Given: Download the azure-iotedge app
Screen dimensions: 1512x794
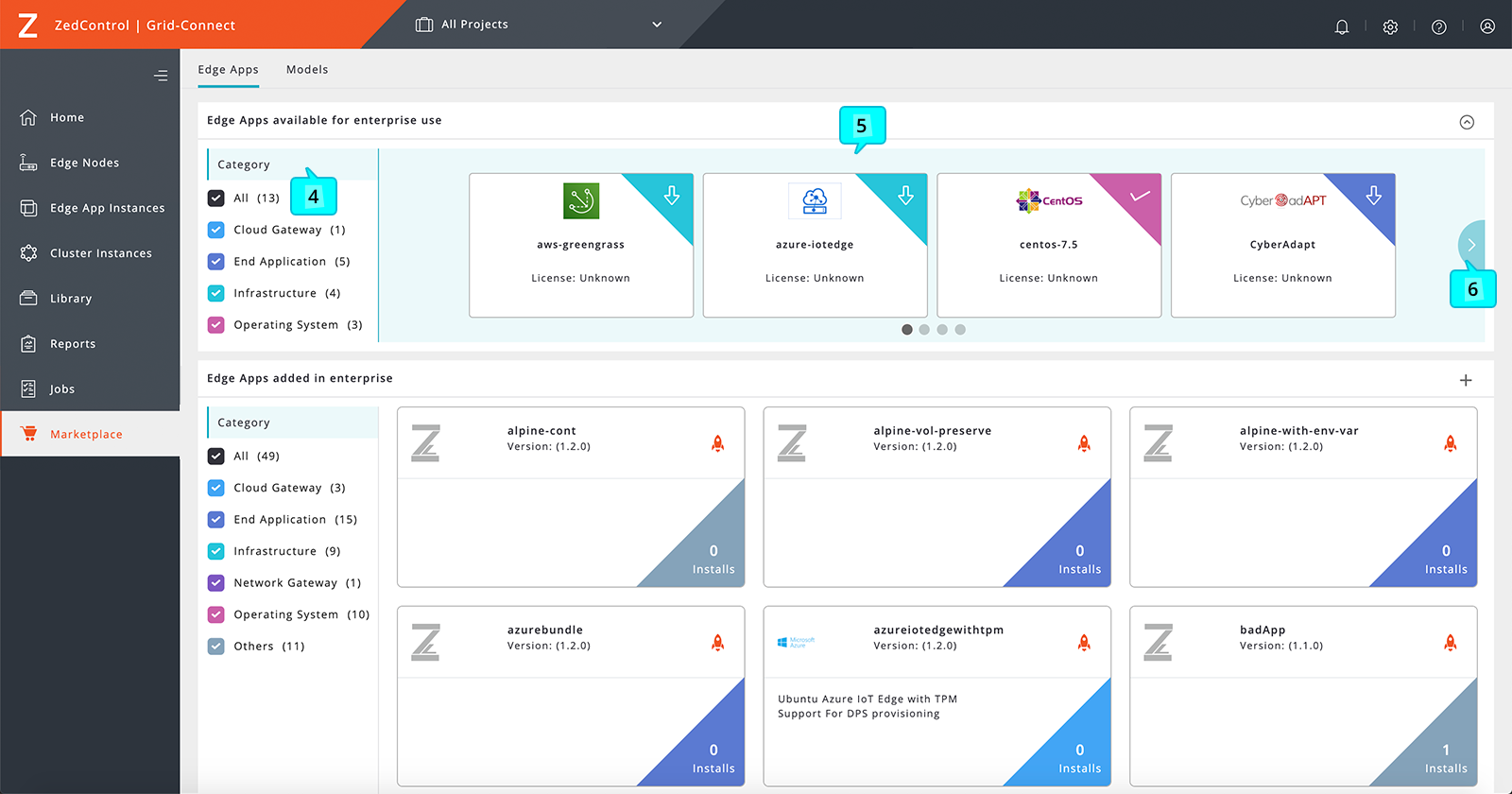Looking at the screenshot, I should point(905,195).
